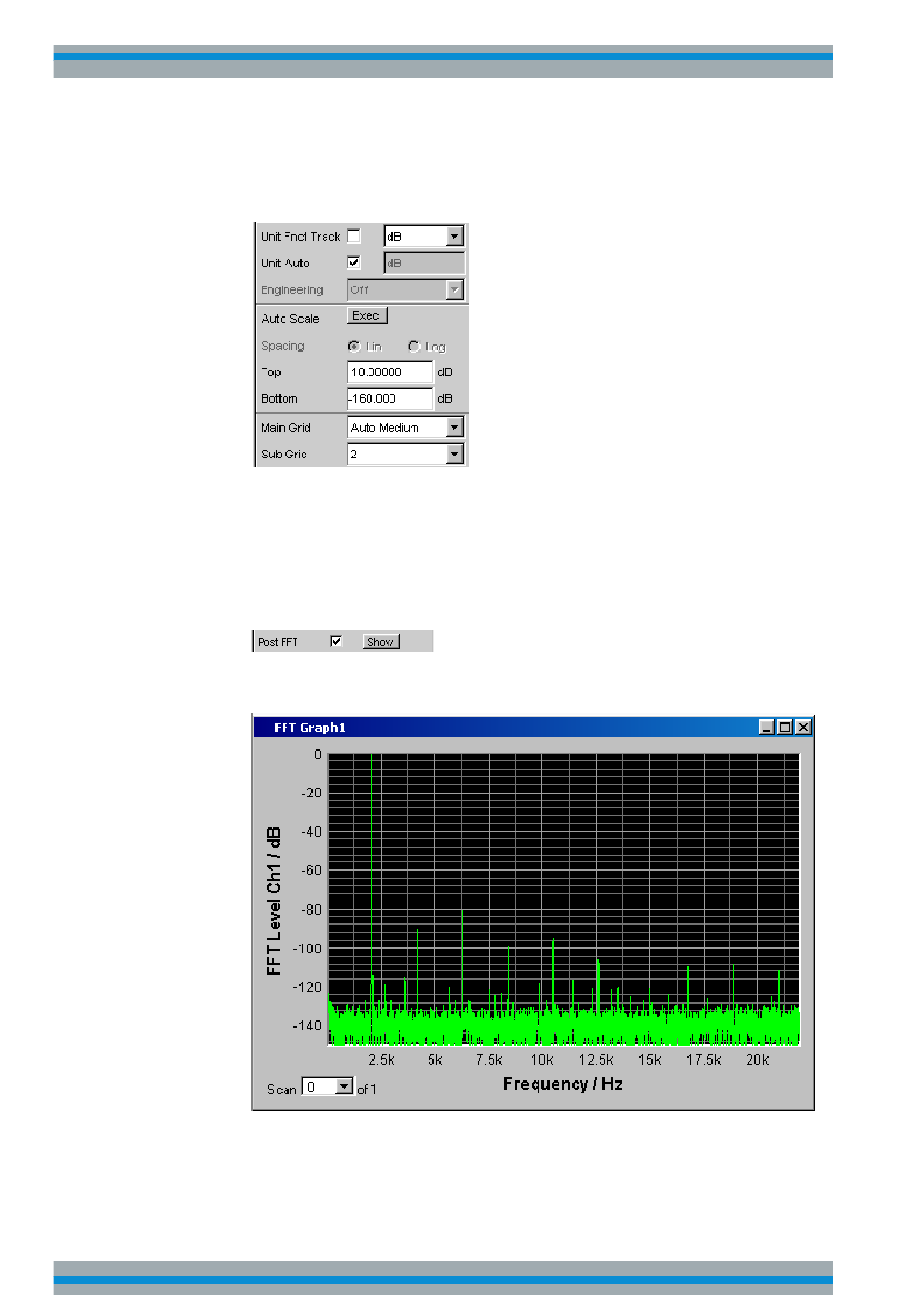The width and height of the screenshot is (907, 1316).
Task: Click the Post FFT label
Action: (278, 643)
